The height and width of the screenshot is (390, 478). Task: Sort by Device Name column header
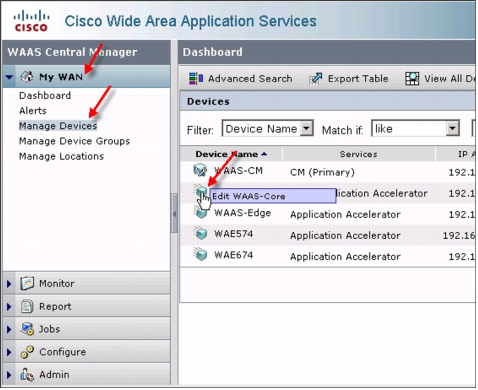click(x=231, y=154)
